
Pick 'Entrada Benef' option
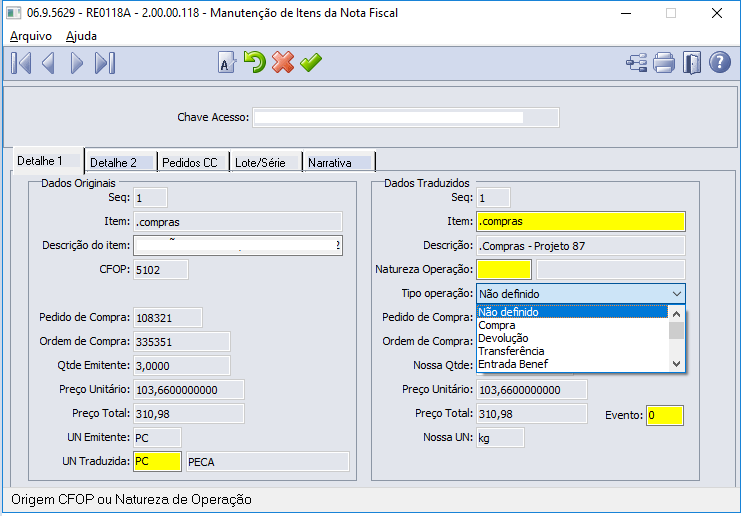click(x=572, y=364)
